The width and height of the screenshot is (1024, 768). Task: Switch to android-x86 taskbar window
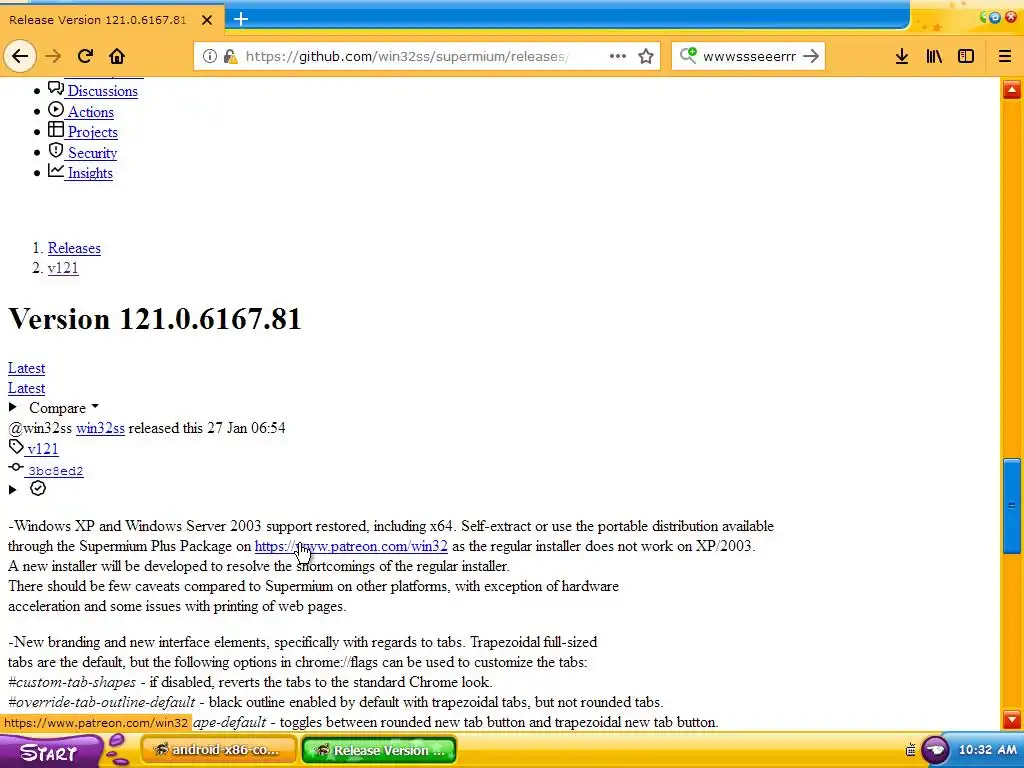pos(219,750)
